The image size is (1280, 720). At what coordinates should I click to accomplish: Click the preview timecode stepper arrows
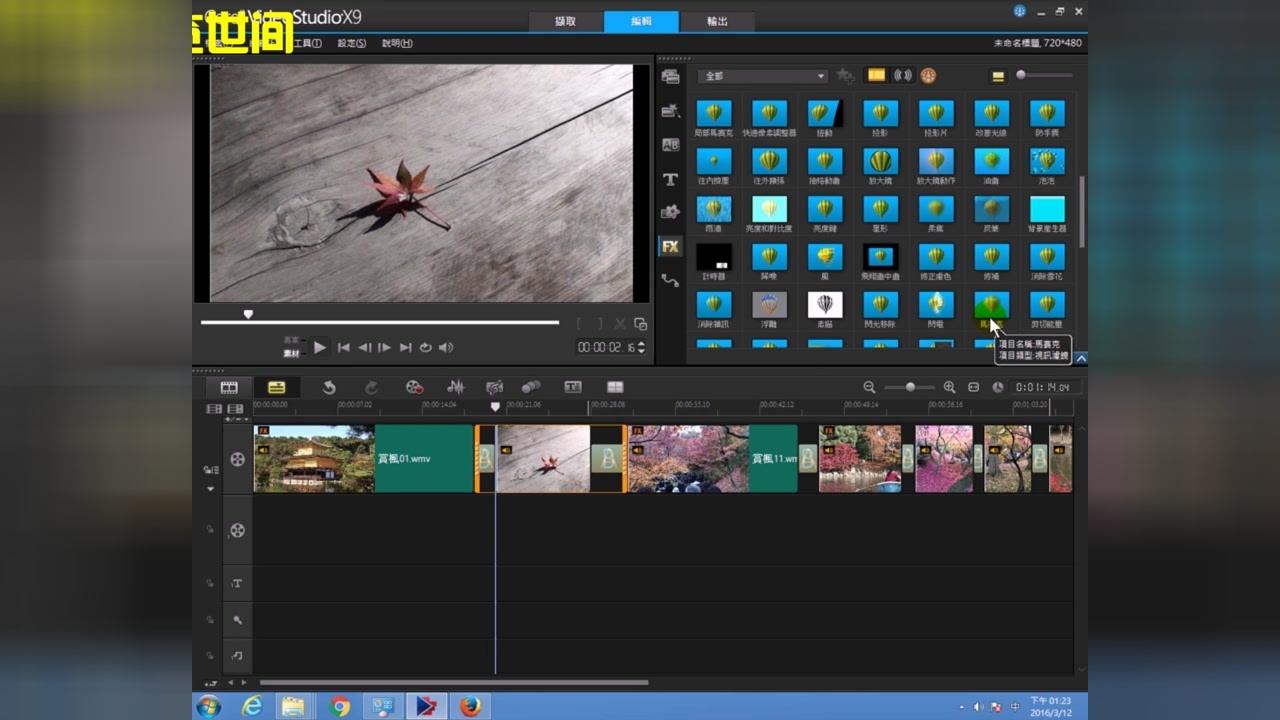point(642,347)
